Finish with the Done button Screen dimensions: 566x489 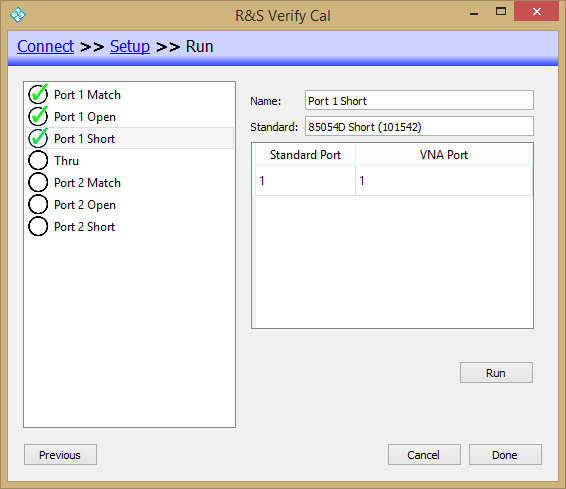coord(505,454)
